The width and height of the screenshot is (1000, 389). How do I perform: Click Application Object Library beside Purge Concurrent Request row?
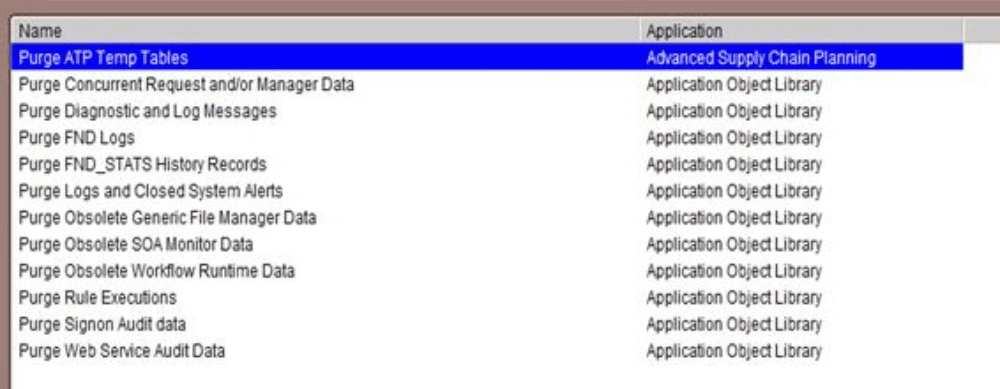point(734,84)
